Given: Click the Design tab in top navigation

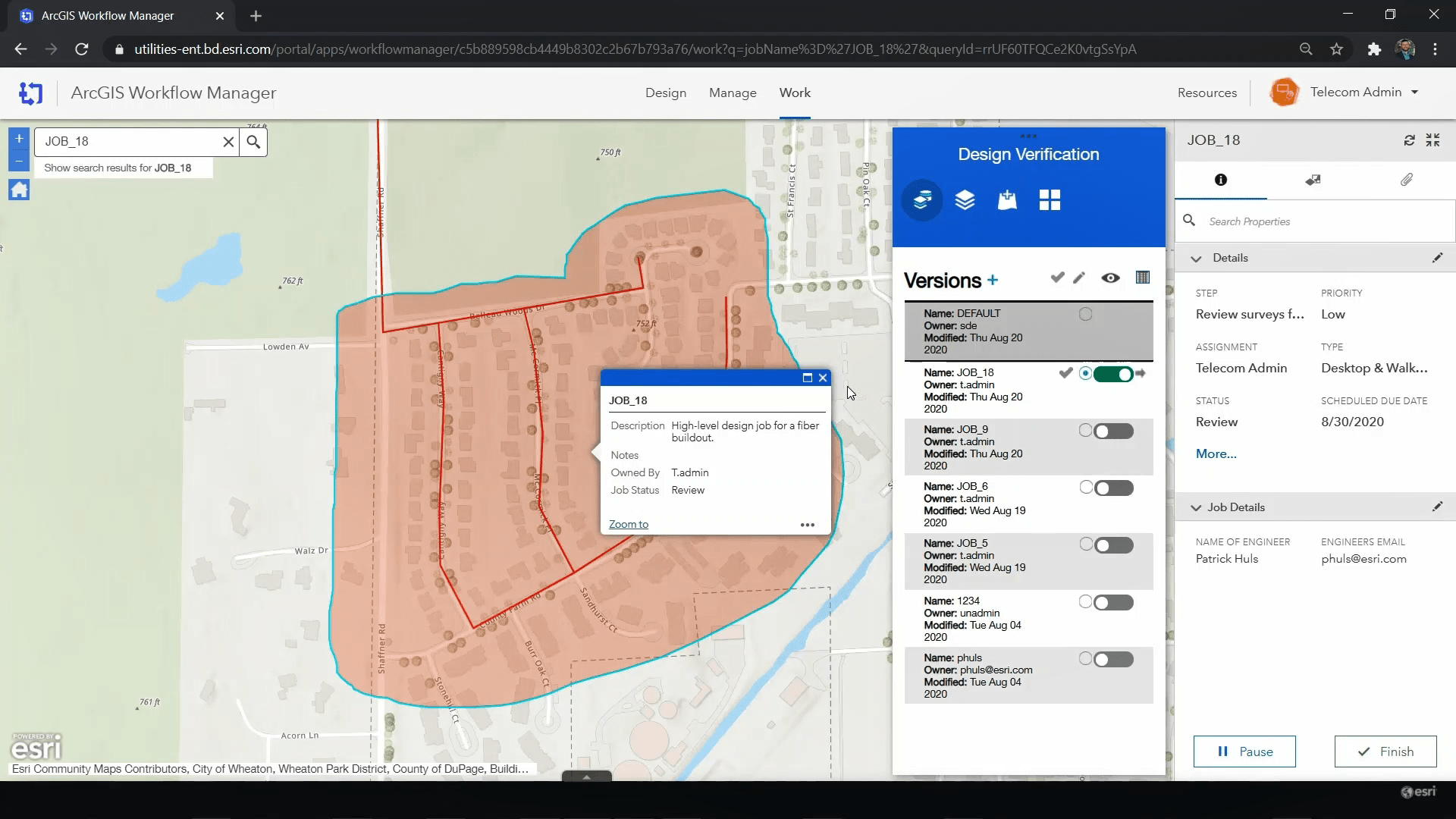Looking at the screenshot, I should point(665,92).
